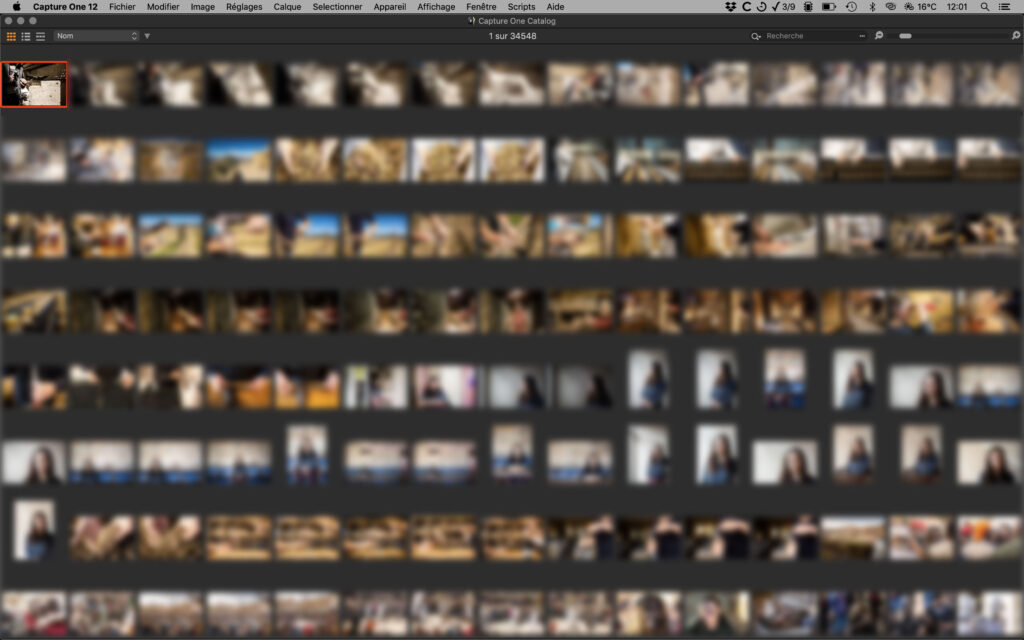This screenshot has width=1024, height=640.
Task: Select the filmstrip view mode
Action: [40, 36]
